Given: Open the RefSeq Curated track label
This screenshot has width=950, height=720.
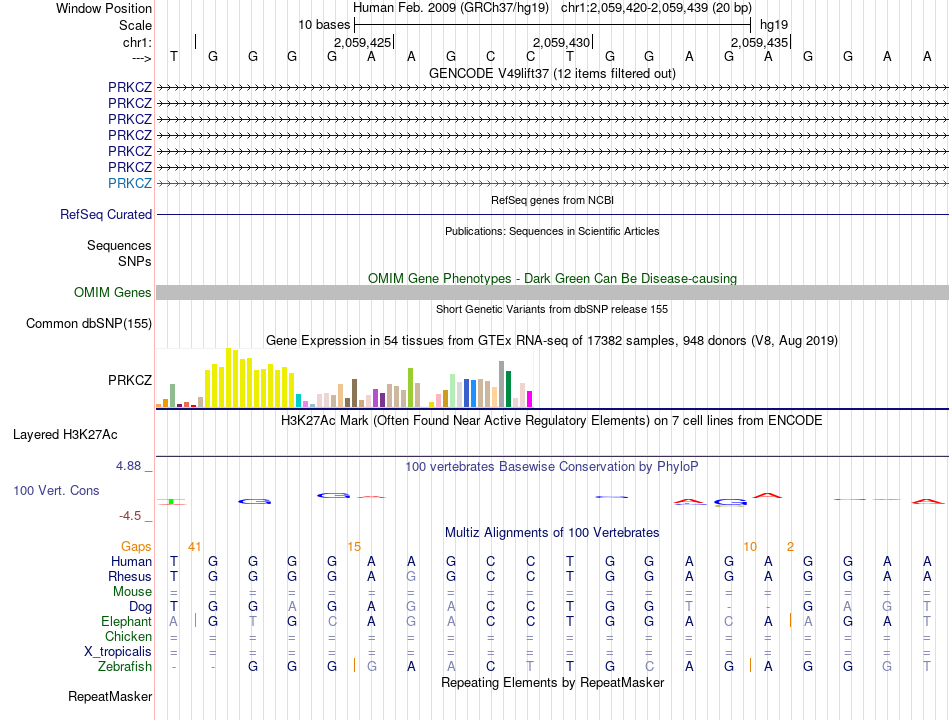Looking at the screenshot, I should click(x=106, y=215).
